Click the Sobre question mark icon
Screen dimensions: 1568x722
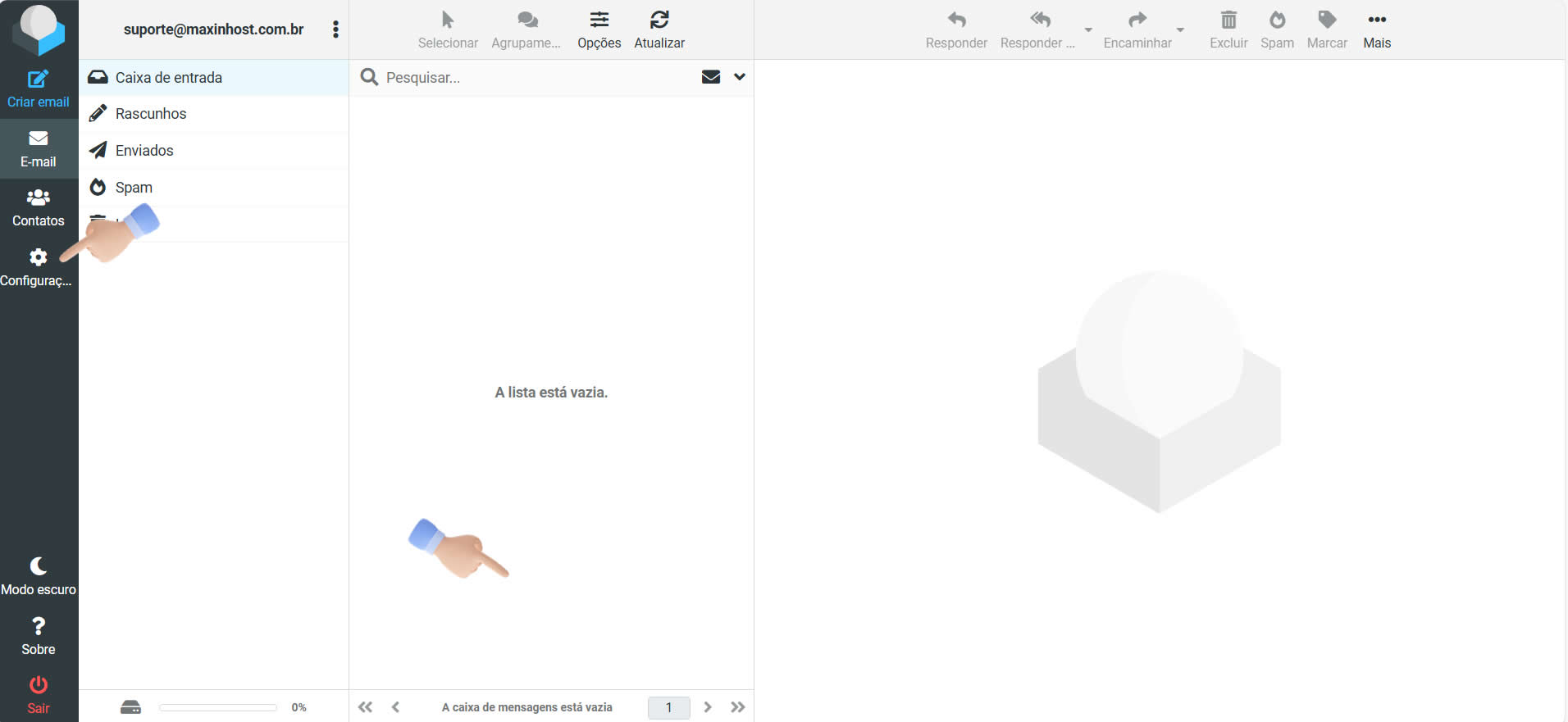38,627
